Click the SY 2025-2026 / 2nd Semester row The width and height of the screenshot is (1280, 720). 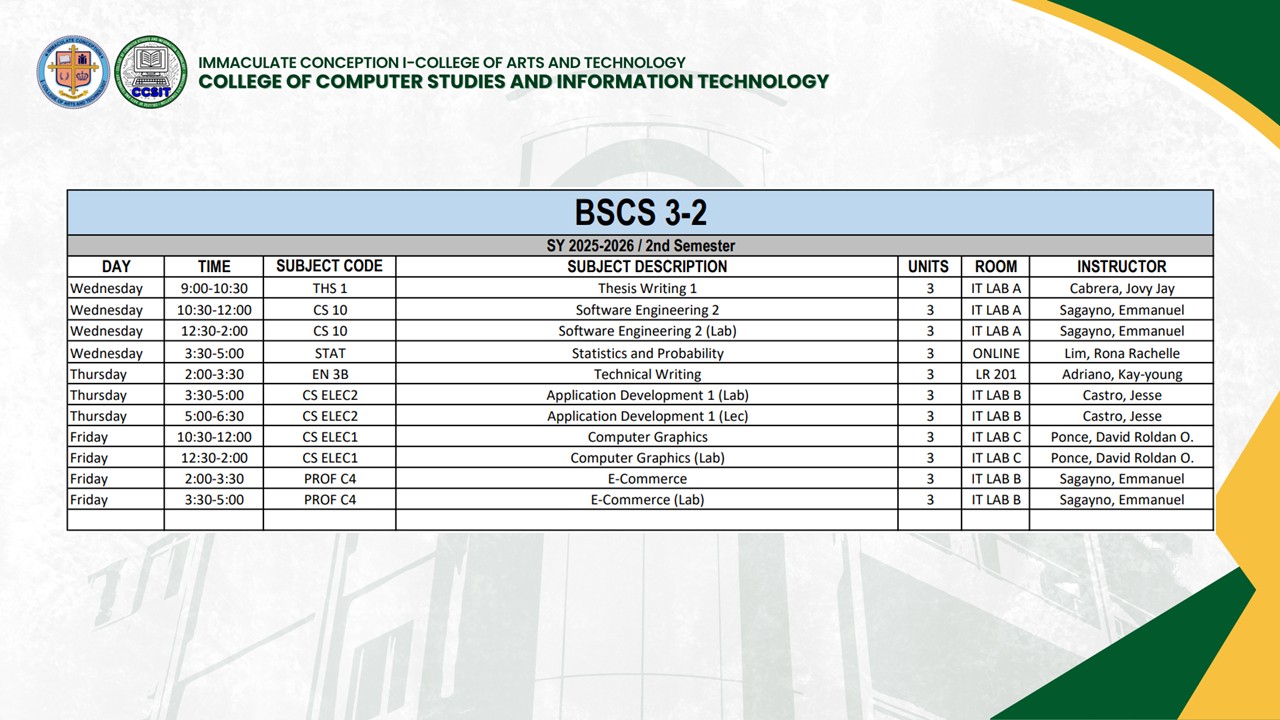click(x=640, y=246)
